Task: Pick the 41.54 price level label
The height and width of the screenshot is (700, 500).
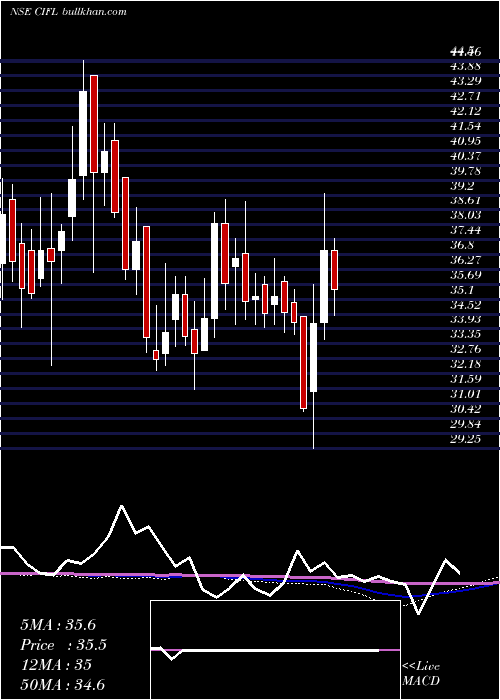Action: [x=466, y=126]
